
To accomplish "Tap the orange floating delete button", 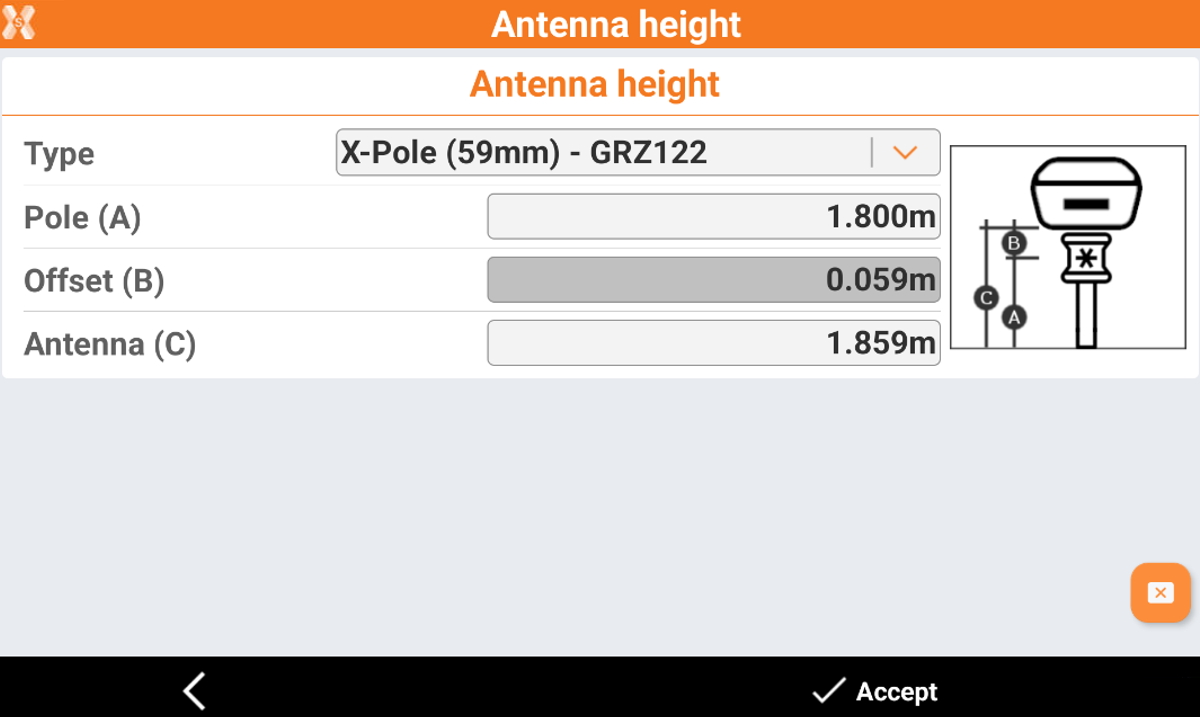I will click(x=1160, y=593).
